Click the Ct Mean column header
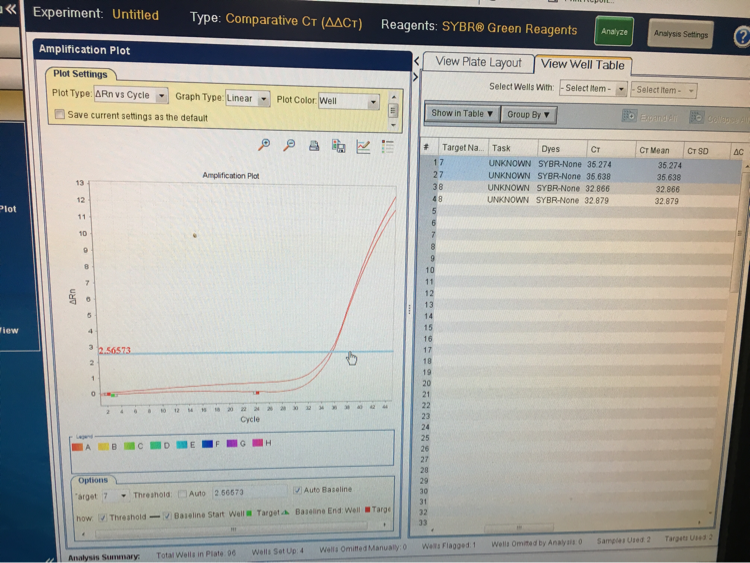750x563 pixels. tap(659, 151)
